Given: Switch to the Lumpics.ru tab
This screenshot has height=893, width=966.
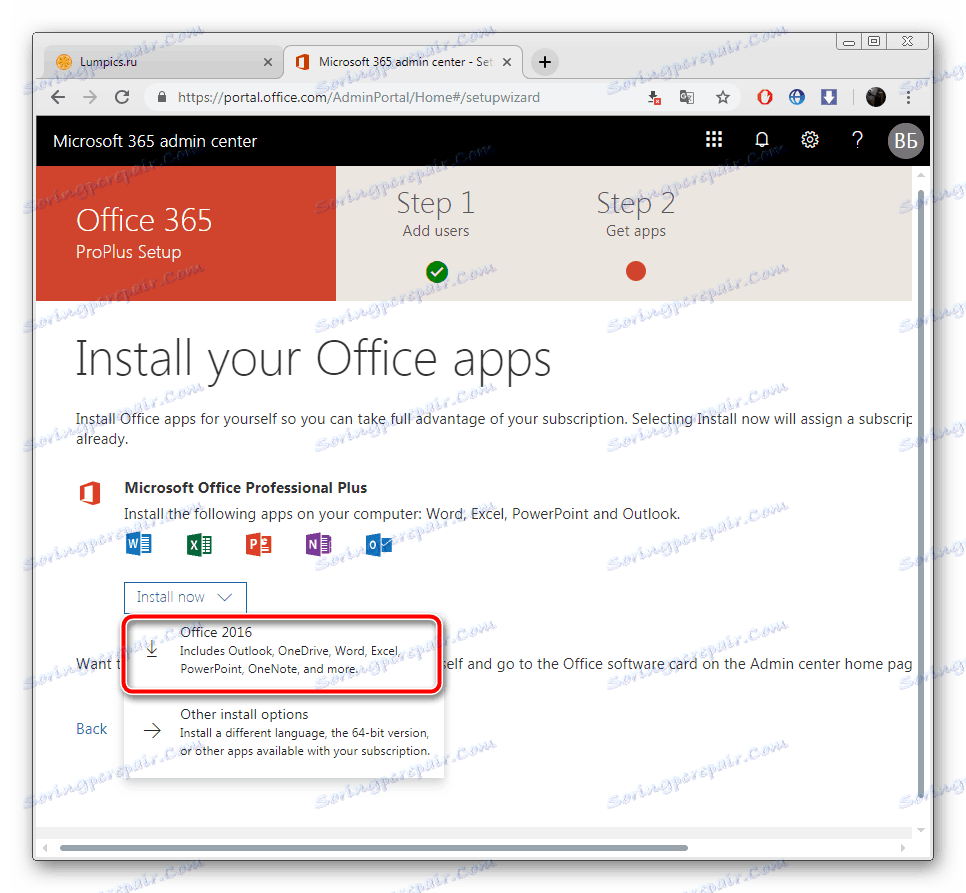Looking at the screenshot, I should [x=161, y=62].
